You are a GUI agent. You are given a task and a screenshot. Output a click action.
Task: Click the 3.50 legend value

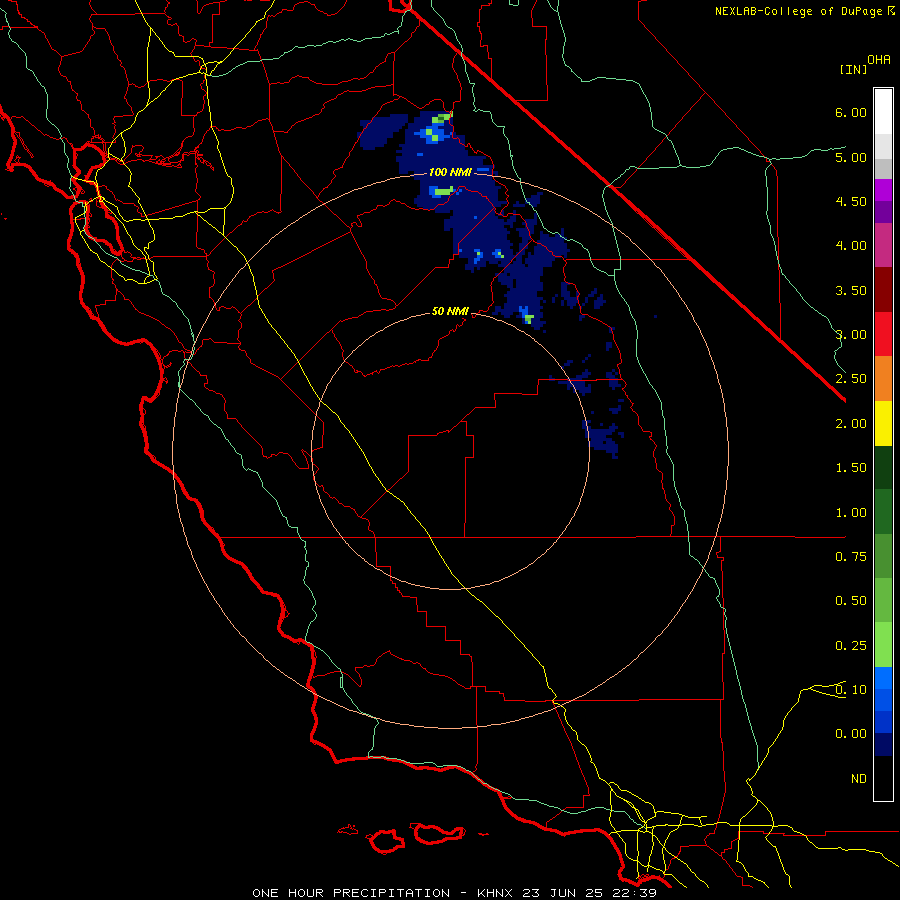tap(851, 290)
